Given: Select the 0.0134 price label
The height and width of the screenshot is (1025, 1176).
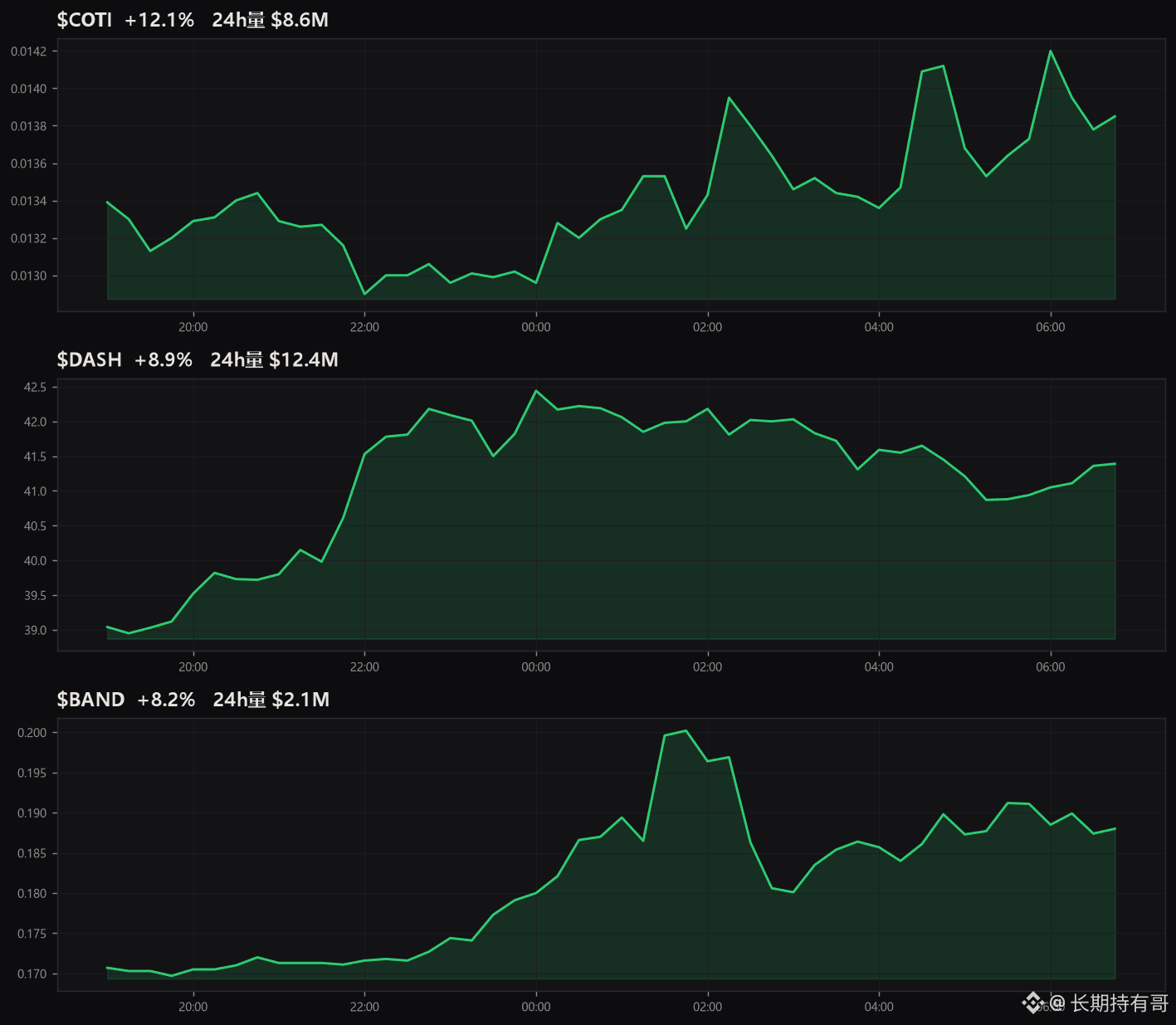Looking at the screenshot, I should (28, 201).
